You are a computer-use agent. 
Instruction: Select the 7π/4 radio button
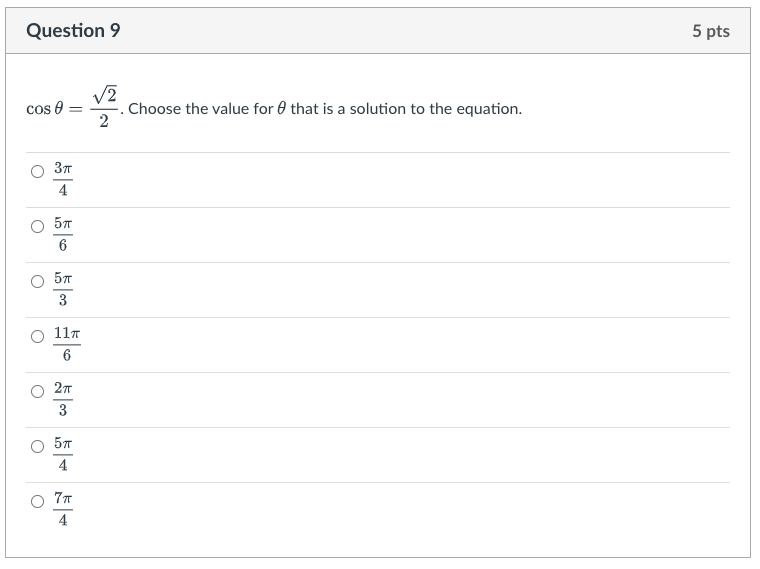(x=37, y=501)
